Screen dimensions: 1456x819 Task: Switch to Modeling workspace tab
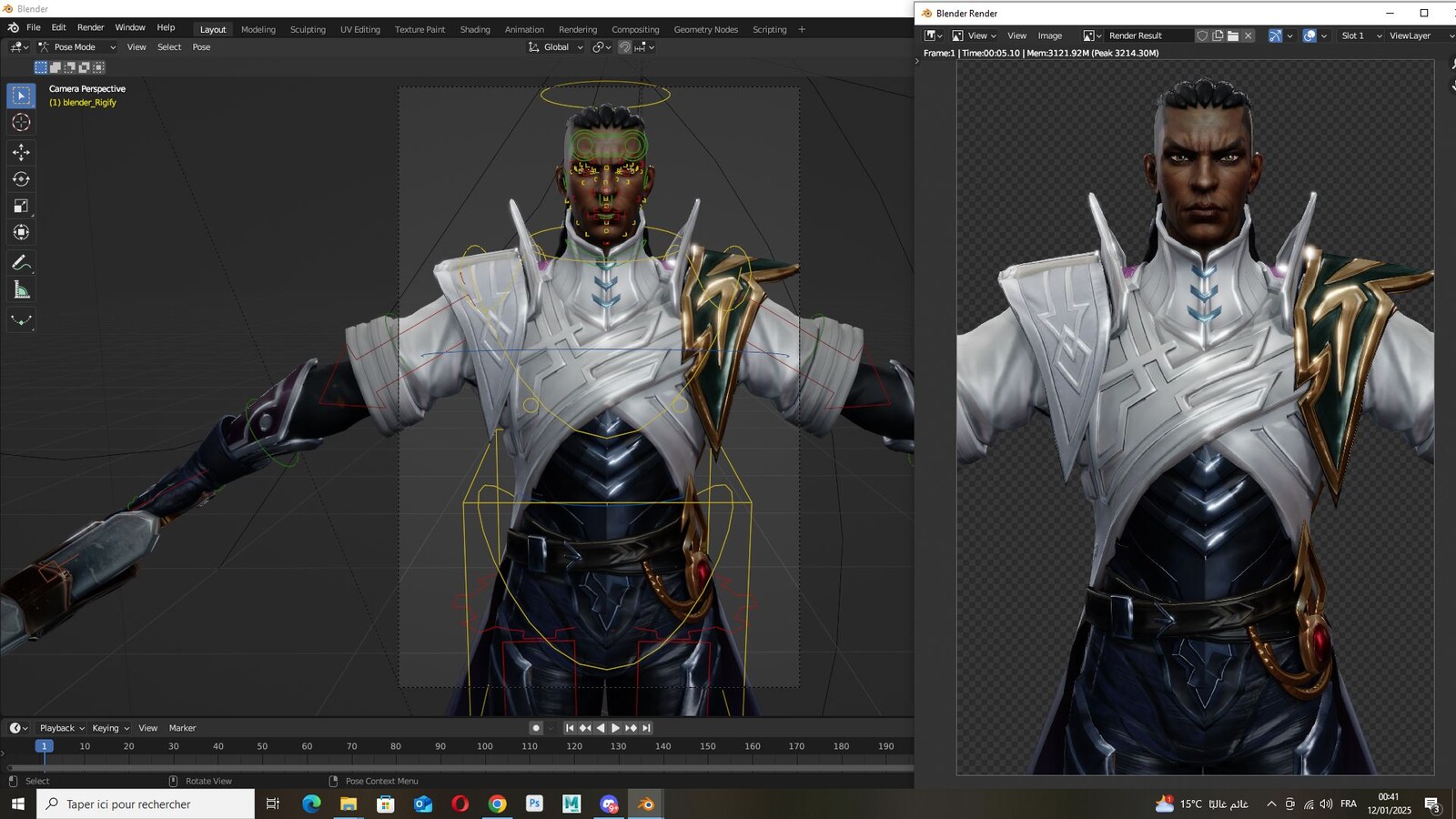pyautogui.click(x=258, y=29)
